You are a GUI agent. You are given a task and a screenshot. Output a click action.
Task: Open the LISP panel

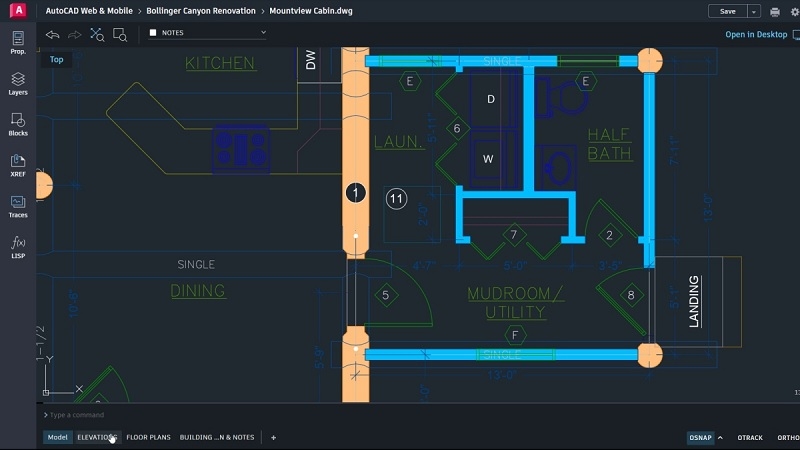coord(18,247)
